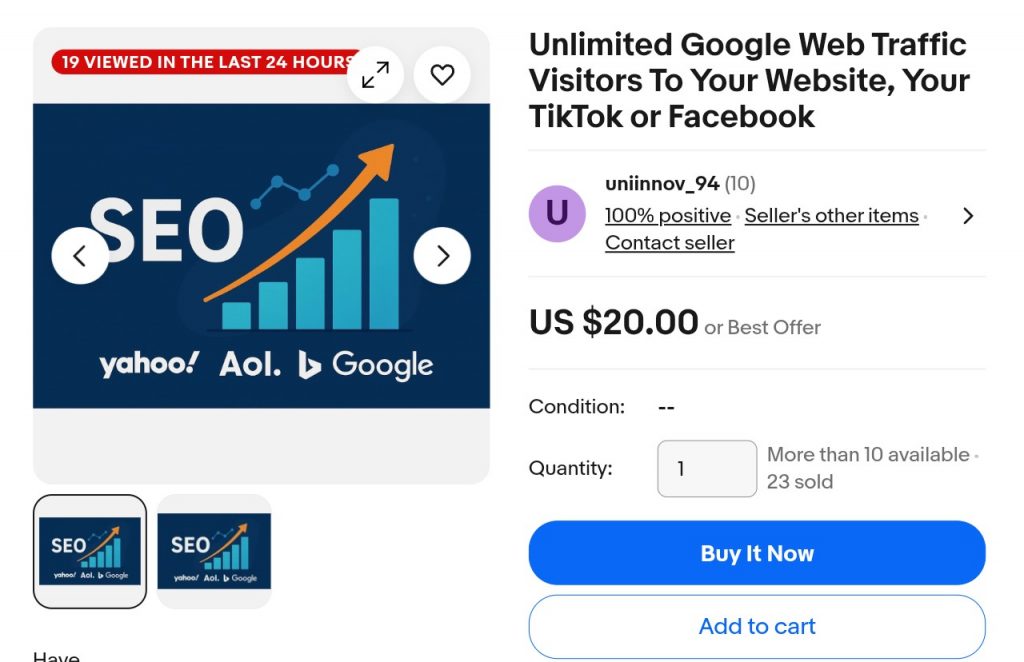Click the listing title text
This screenshot has width=1024, height=662.
pyautogui.click(x=748, y=80)
